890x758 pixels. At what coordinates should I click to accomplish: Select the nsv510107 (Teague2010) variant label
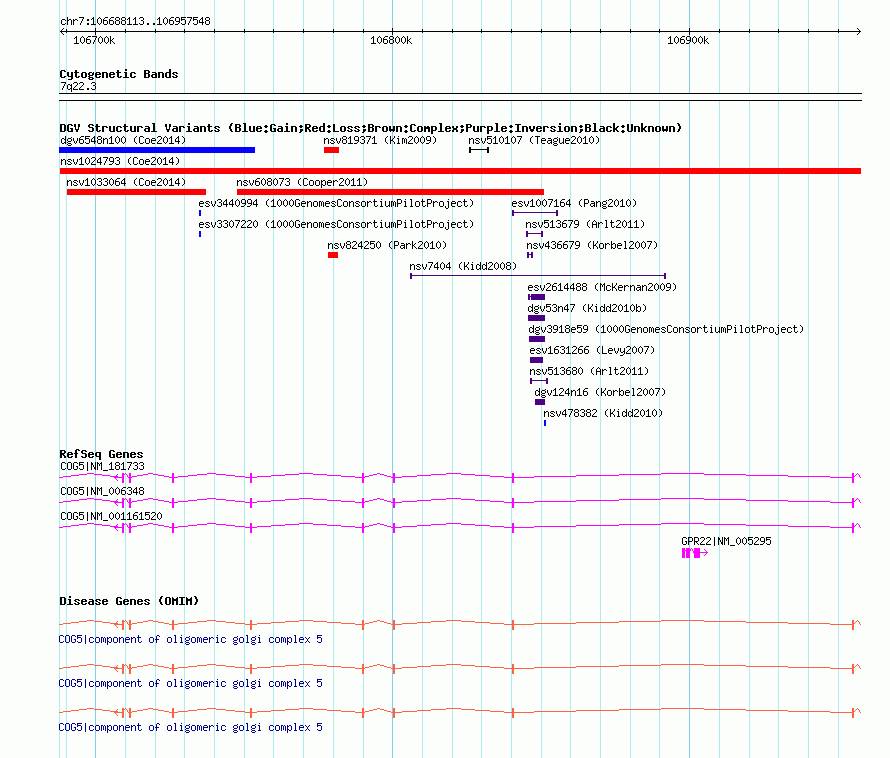pyautogui.click(x=534, y=141)
